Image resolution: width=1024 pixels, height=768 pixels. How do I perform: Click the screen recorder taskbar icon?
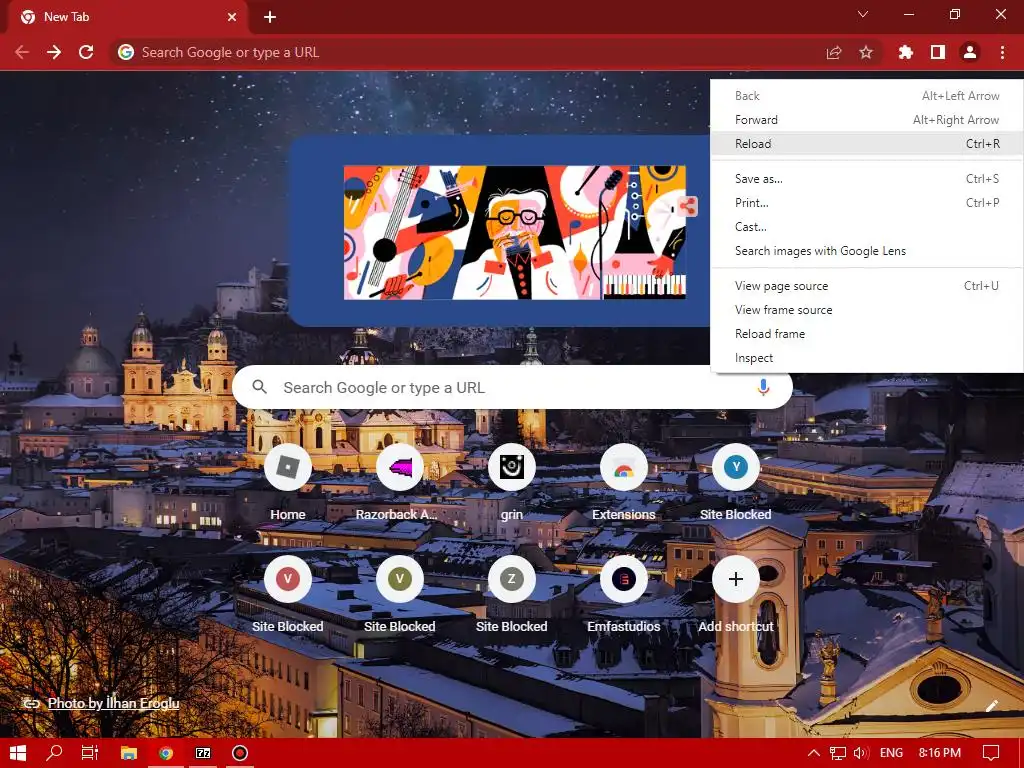click(x=240, y=753)
